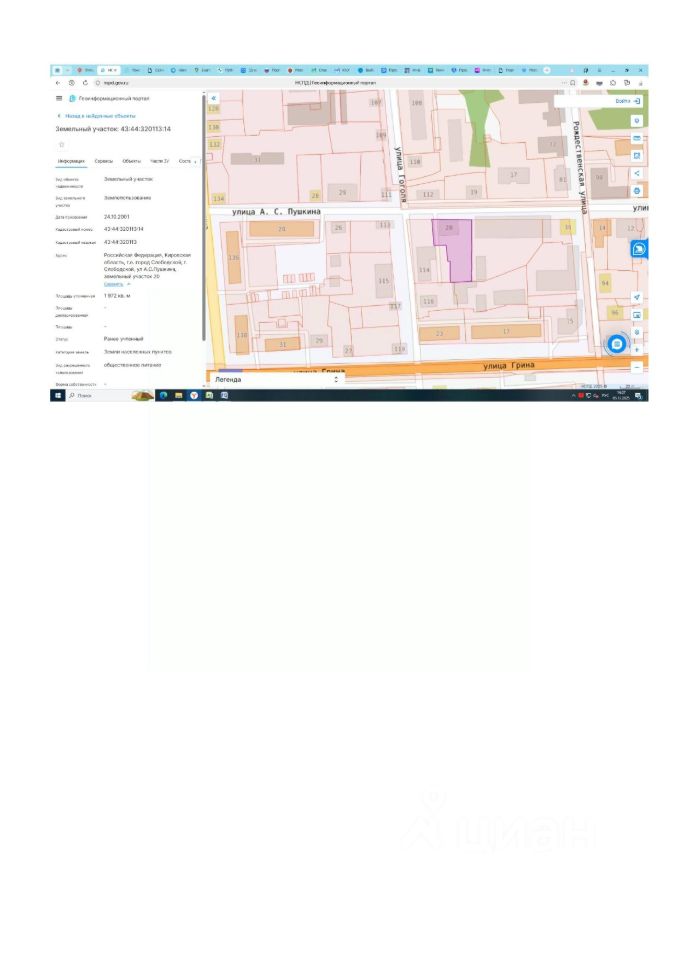Click the share map icon

(x=637, y=173)
